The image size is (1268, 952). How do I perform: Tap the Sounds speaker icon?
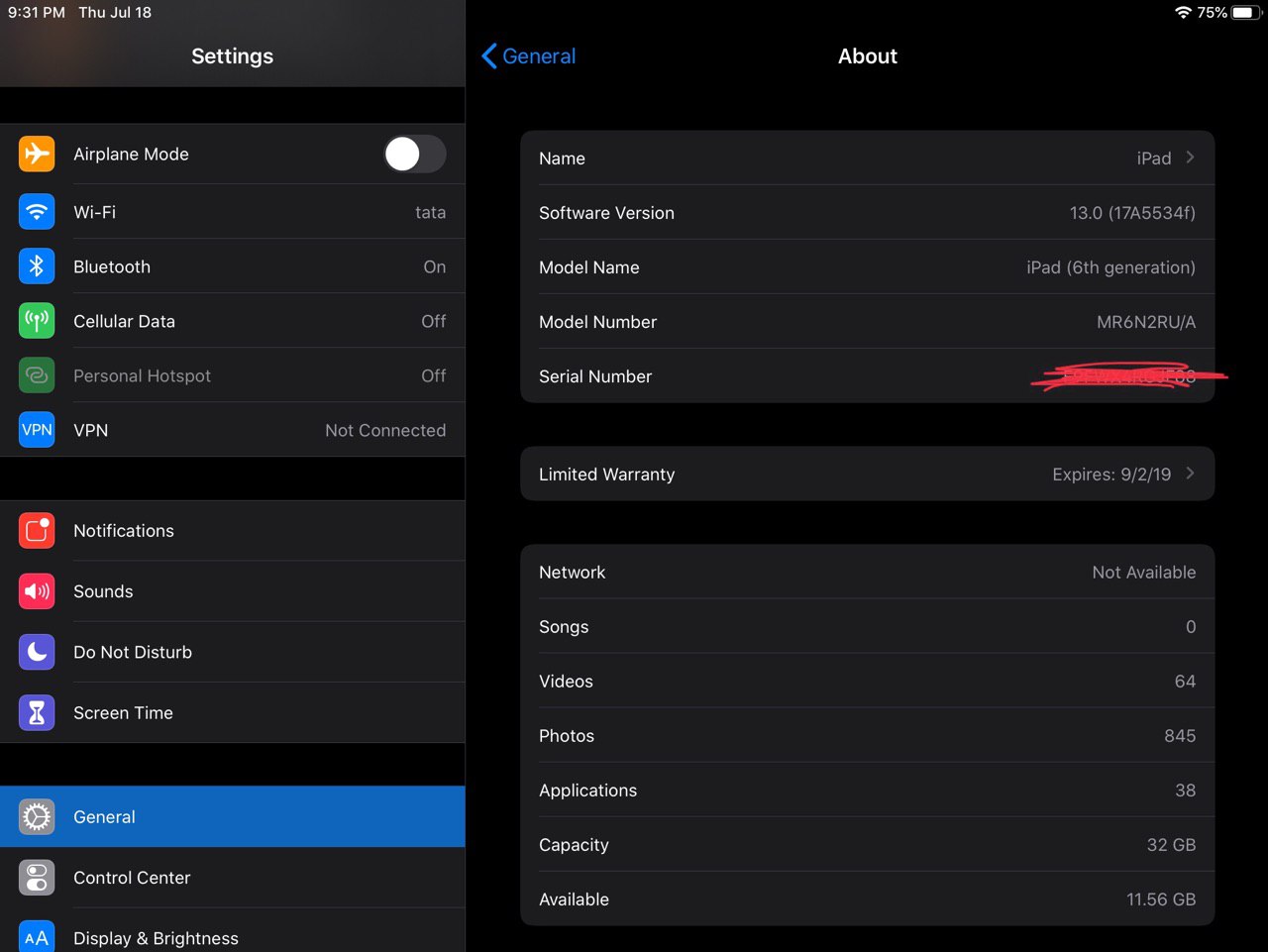tap(37, 591)
